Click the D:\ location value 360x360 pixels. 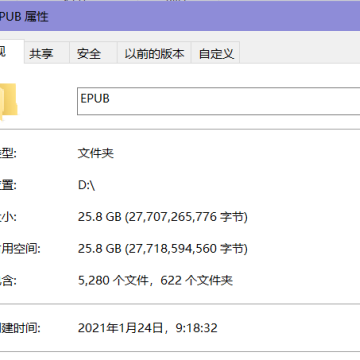click(x=87, y=185)
